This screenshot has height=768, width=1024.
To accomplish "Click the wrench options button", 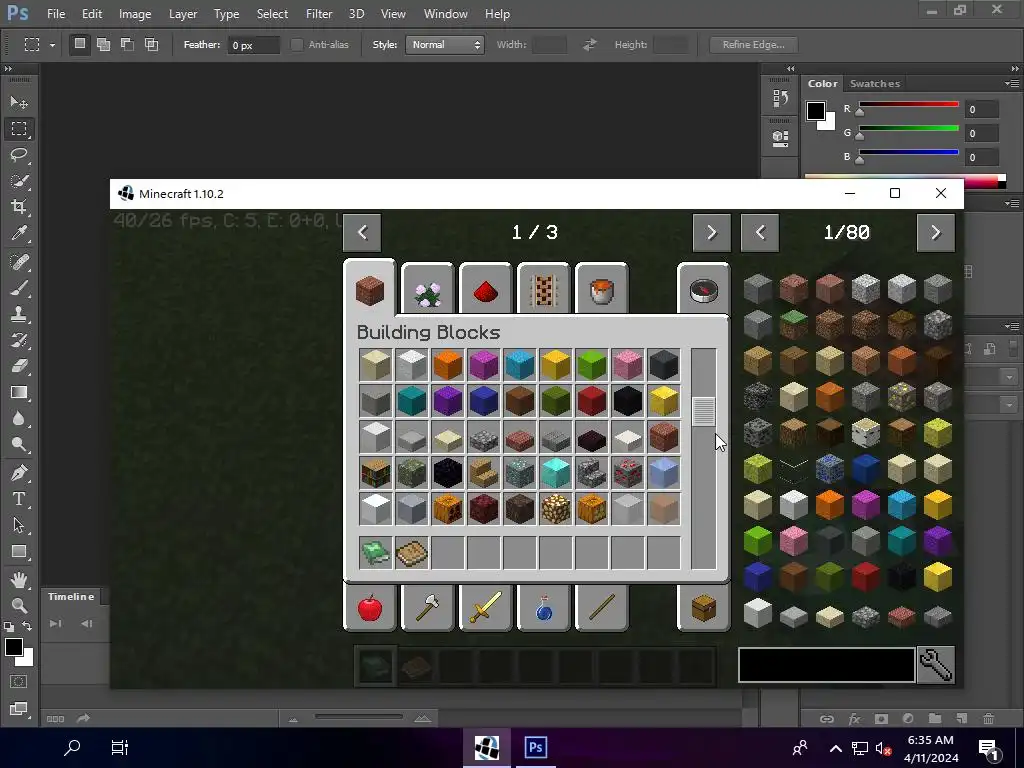I will tap(936, 665).
